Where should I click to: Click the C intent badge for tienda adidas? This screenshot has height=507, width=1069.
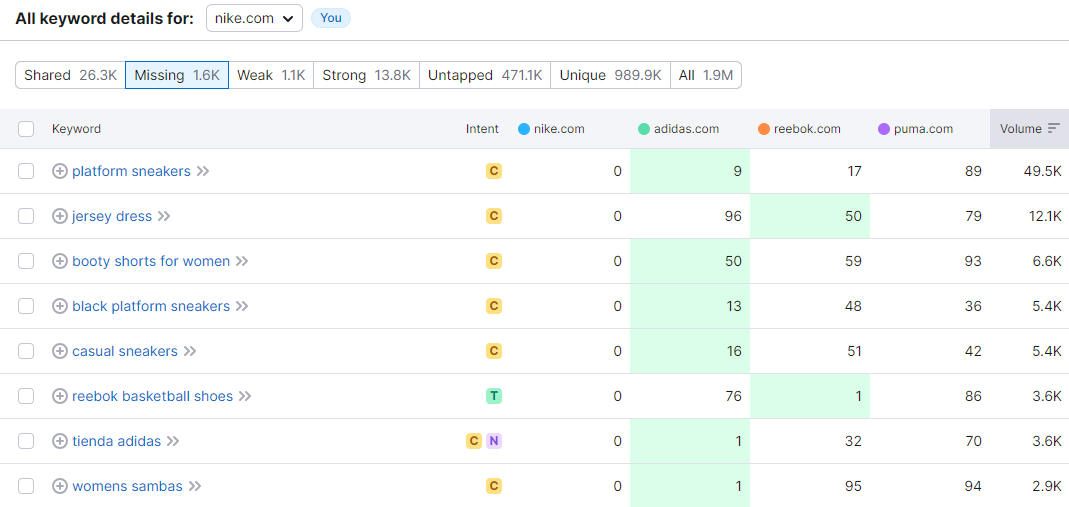[474, 441]
